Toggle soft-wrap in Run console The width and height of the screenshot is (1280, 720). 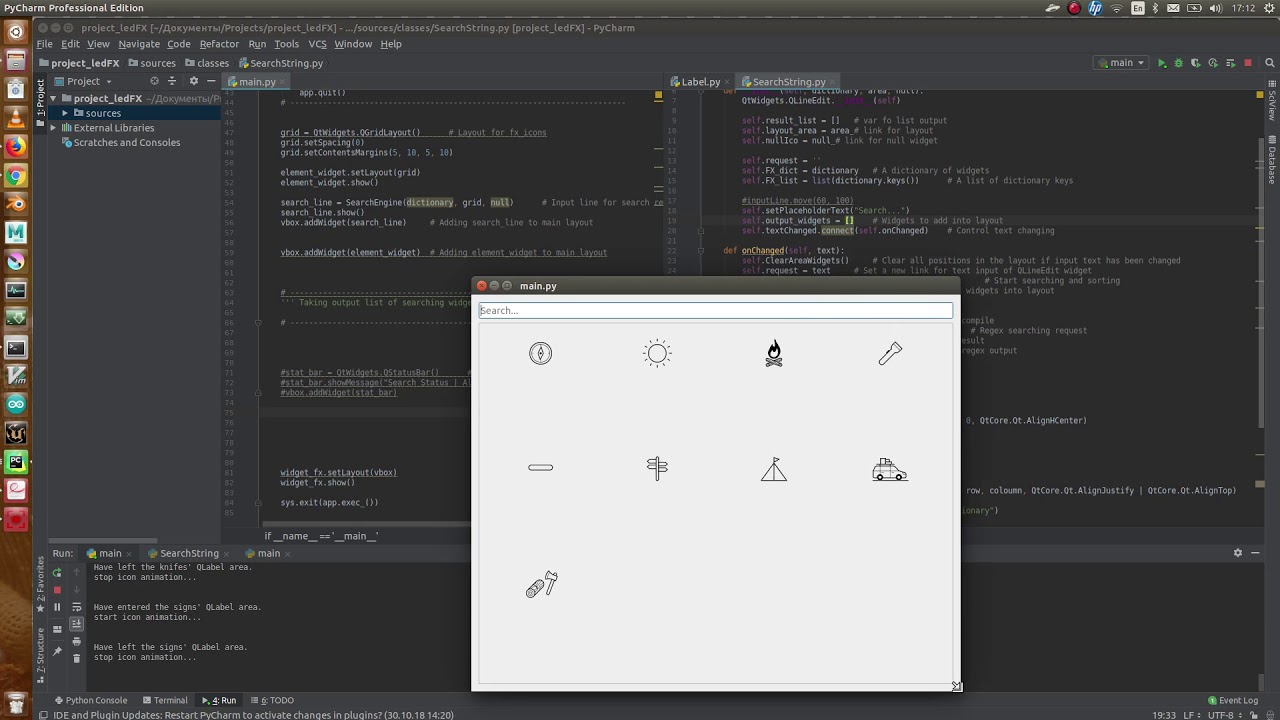[x=76, y=607]
